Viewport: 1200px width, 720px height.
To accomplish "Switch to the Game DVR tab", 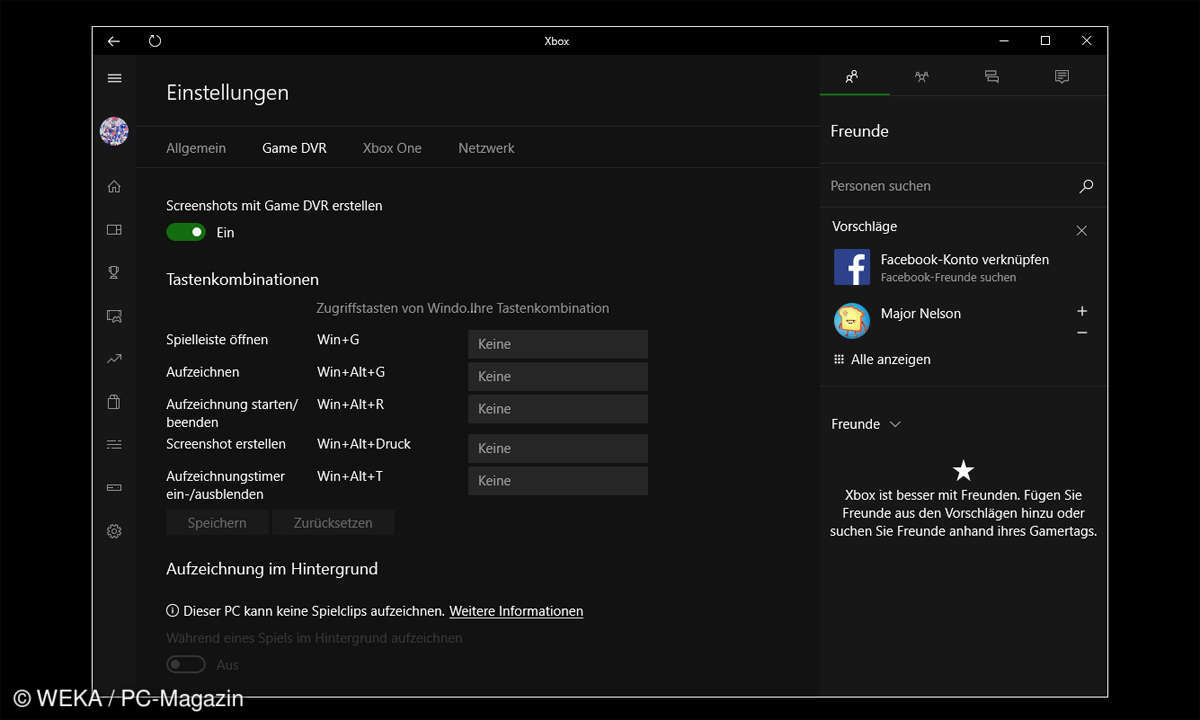I will click(294, 148).
